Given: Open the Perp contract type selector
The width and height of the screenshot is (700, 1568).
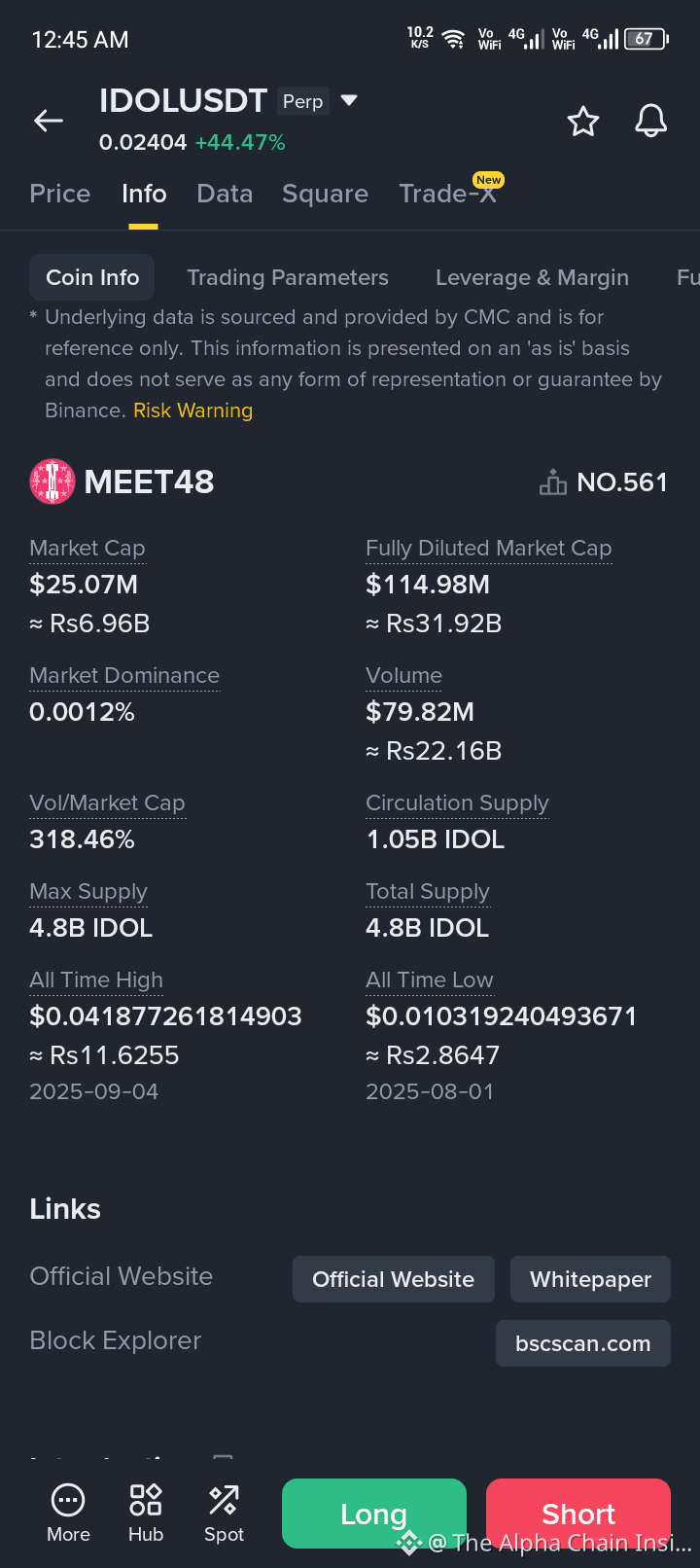Looking at the screenshot, I should [303, 101].
